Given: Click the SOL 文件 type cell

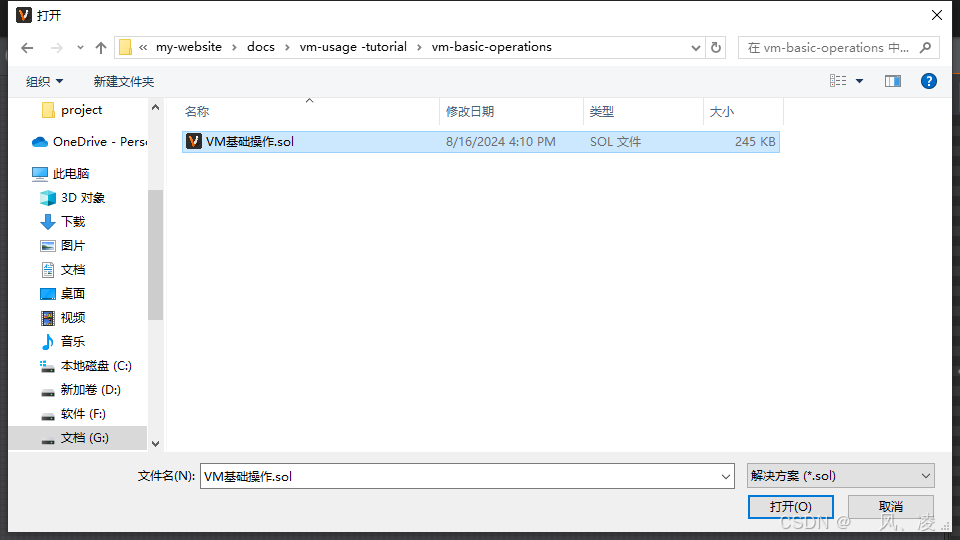Looking at the screenshot, I should (615, 142).
